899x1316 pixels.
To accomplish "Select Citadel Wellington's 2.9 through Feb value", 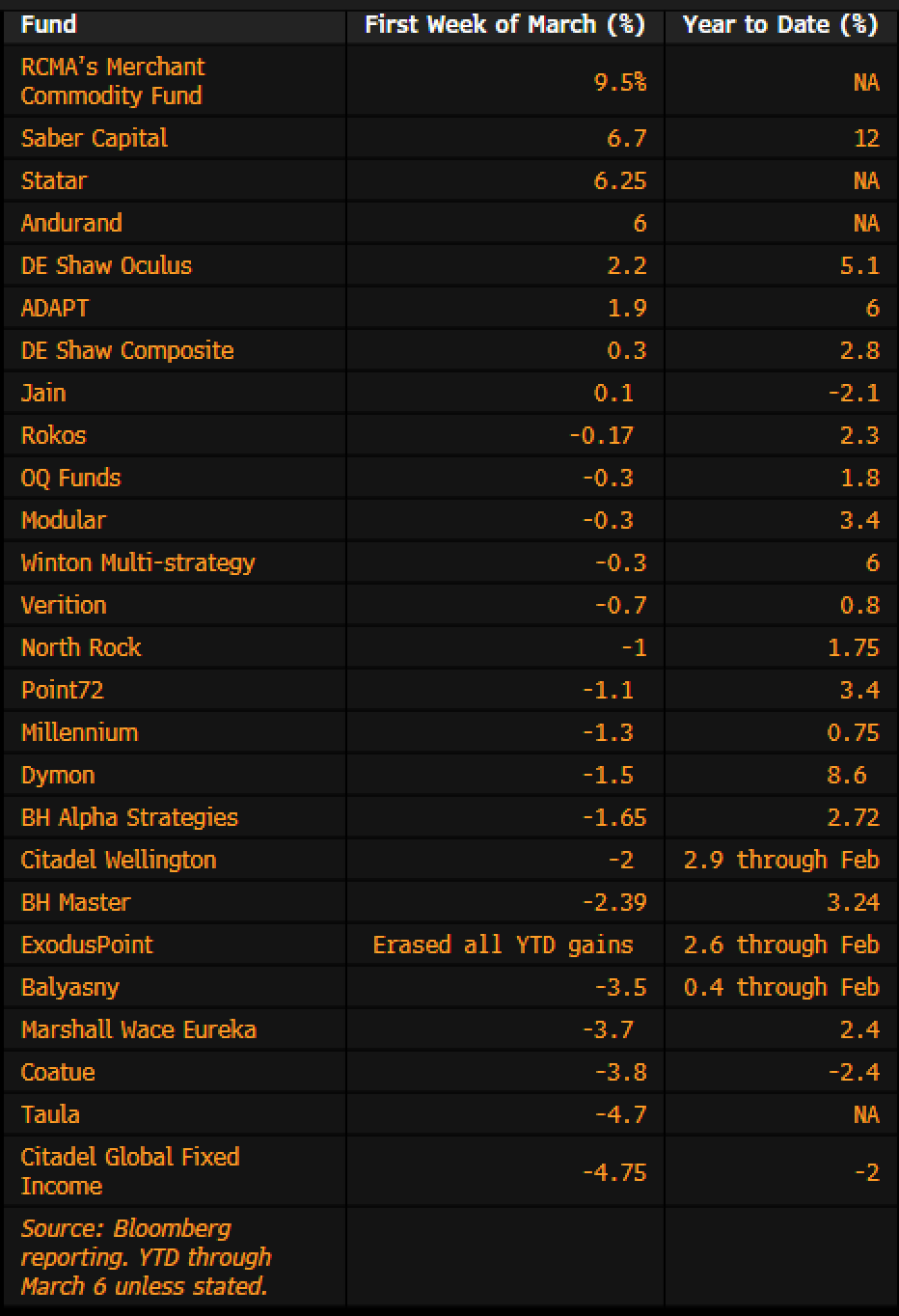I will 781,860.
